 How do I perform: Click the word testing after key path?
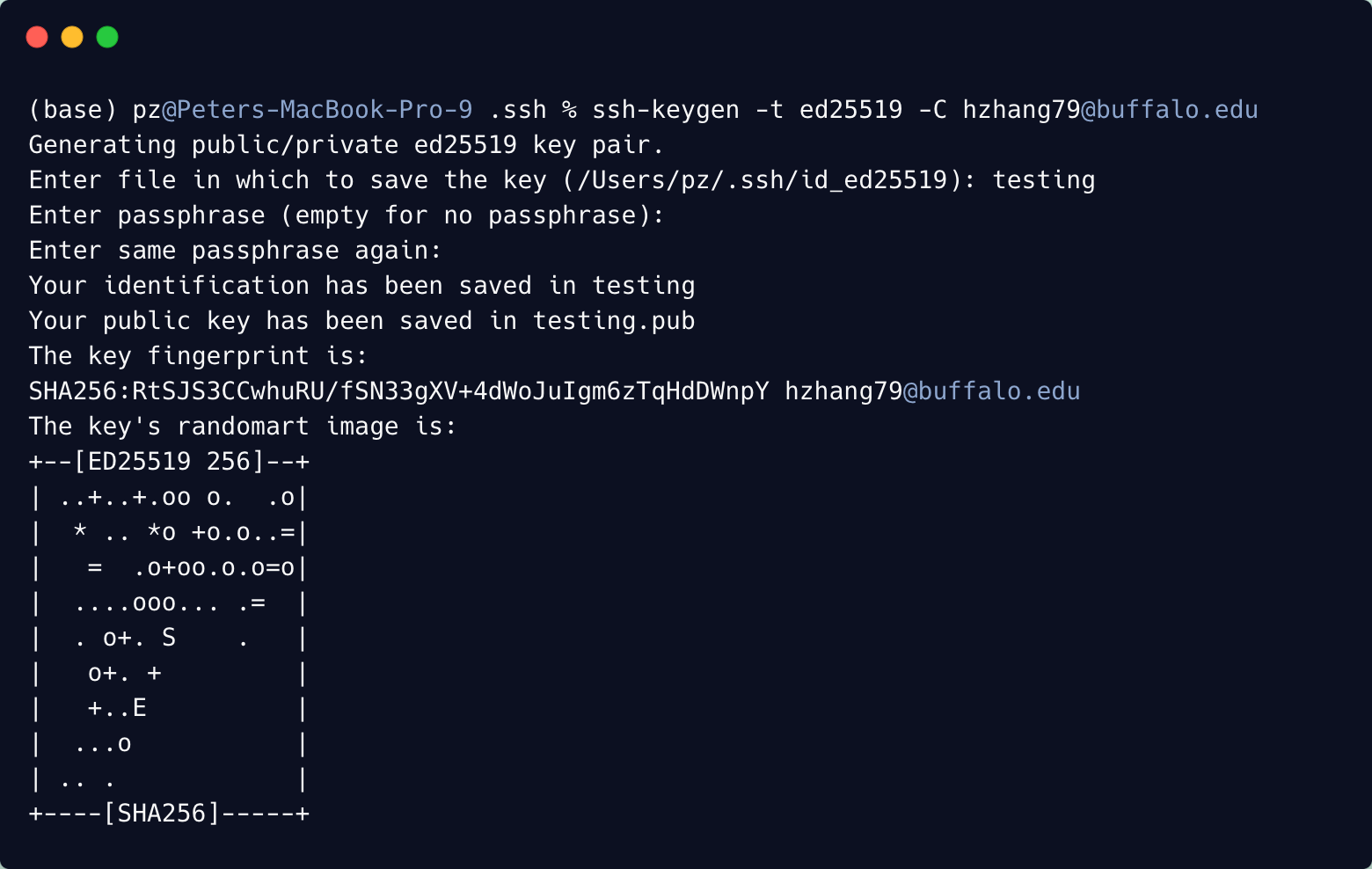tap(1044, 180)
